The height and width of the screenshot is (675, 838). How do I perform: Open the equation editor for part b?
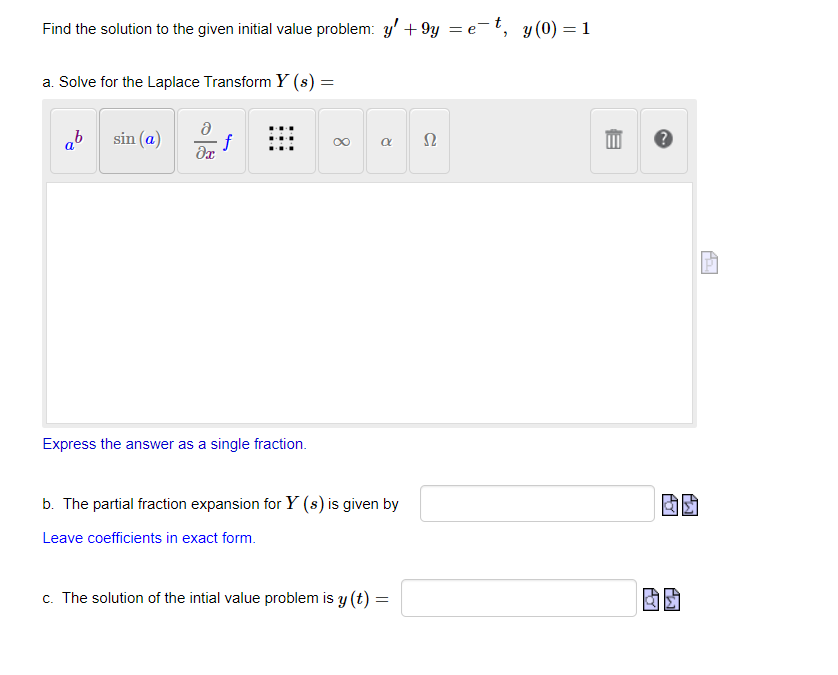pyautogui.click(x=689, y=504)
